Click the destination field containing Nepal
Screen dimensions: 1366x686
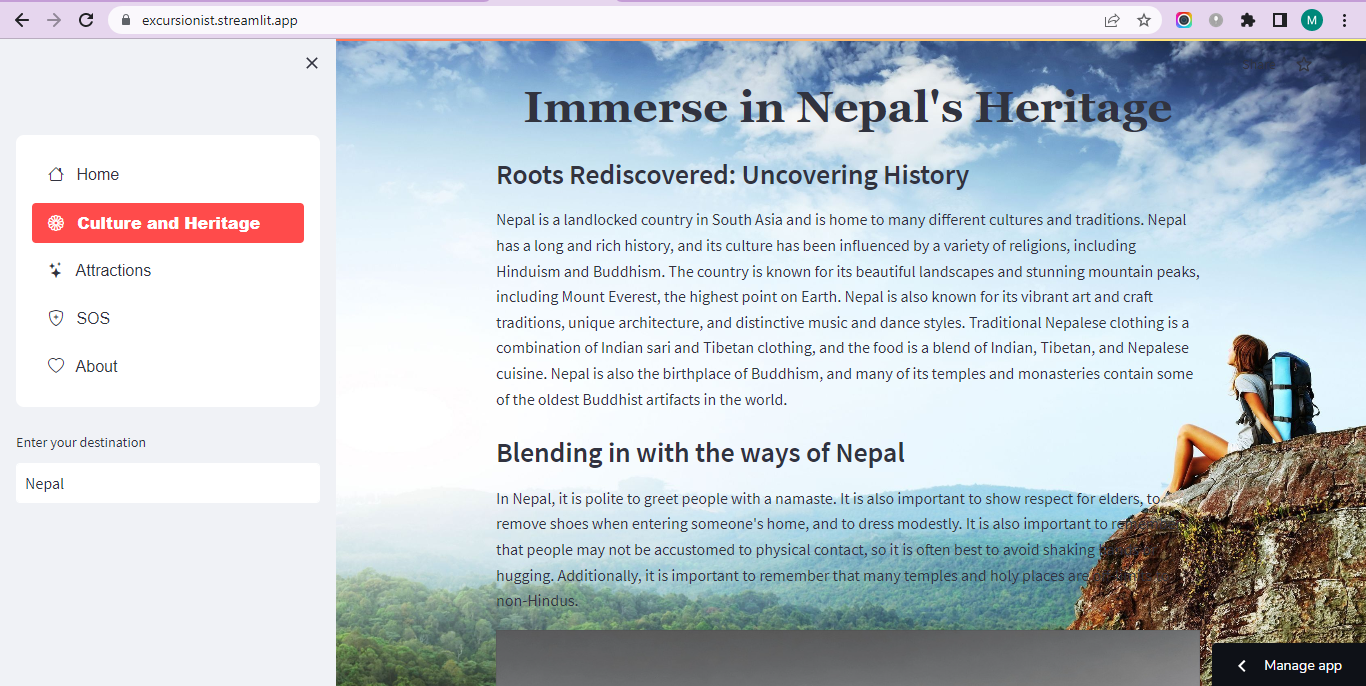168,483
